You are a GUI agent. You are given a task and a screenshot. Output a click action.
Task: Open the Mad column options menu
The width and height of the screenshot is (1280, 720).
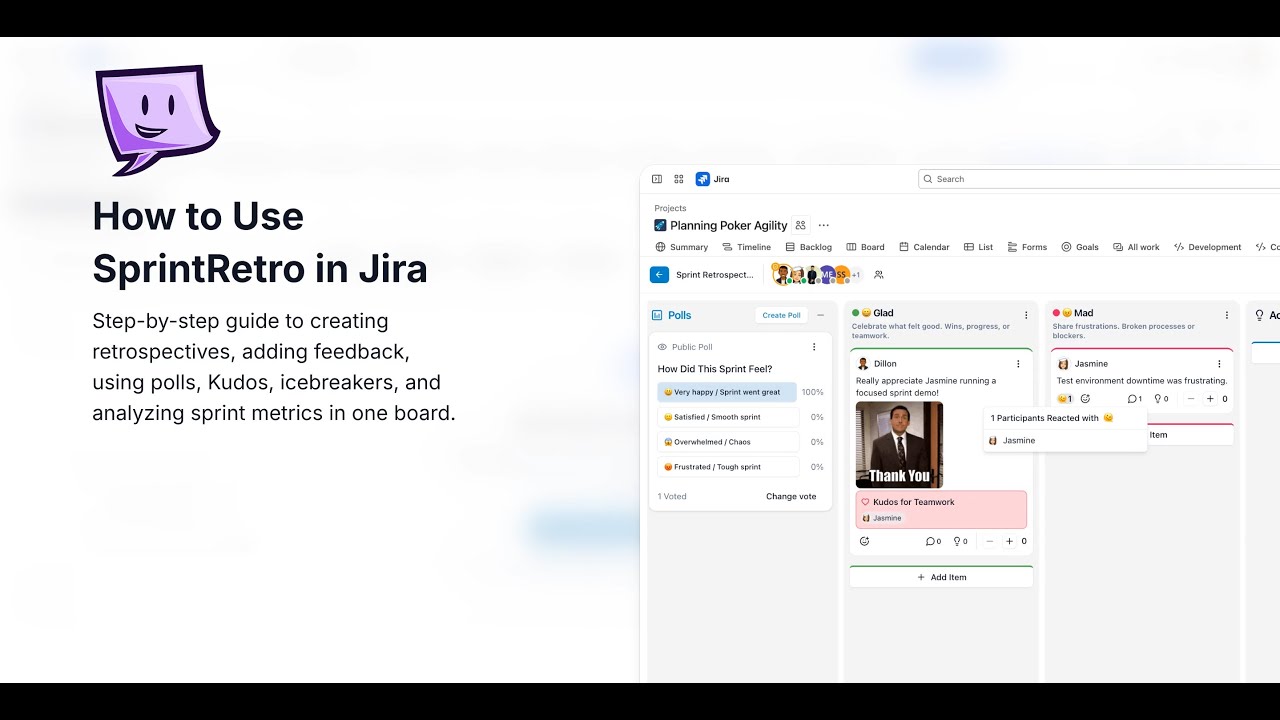[x=1227, y=314]
